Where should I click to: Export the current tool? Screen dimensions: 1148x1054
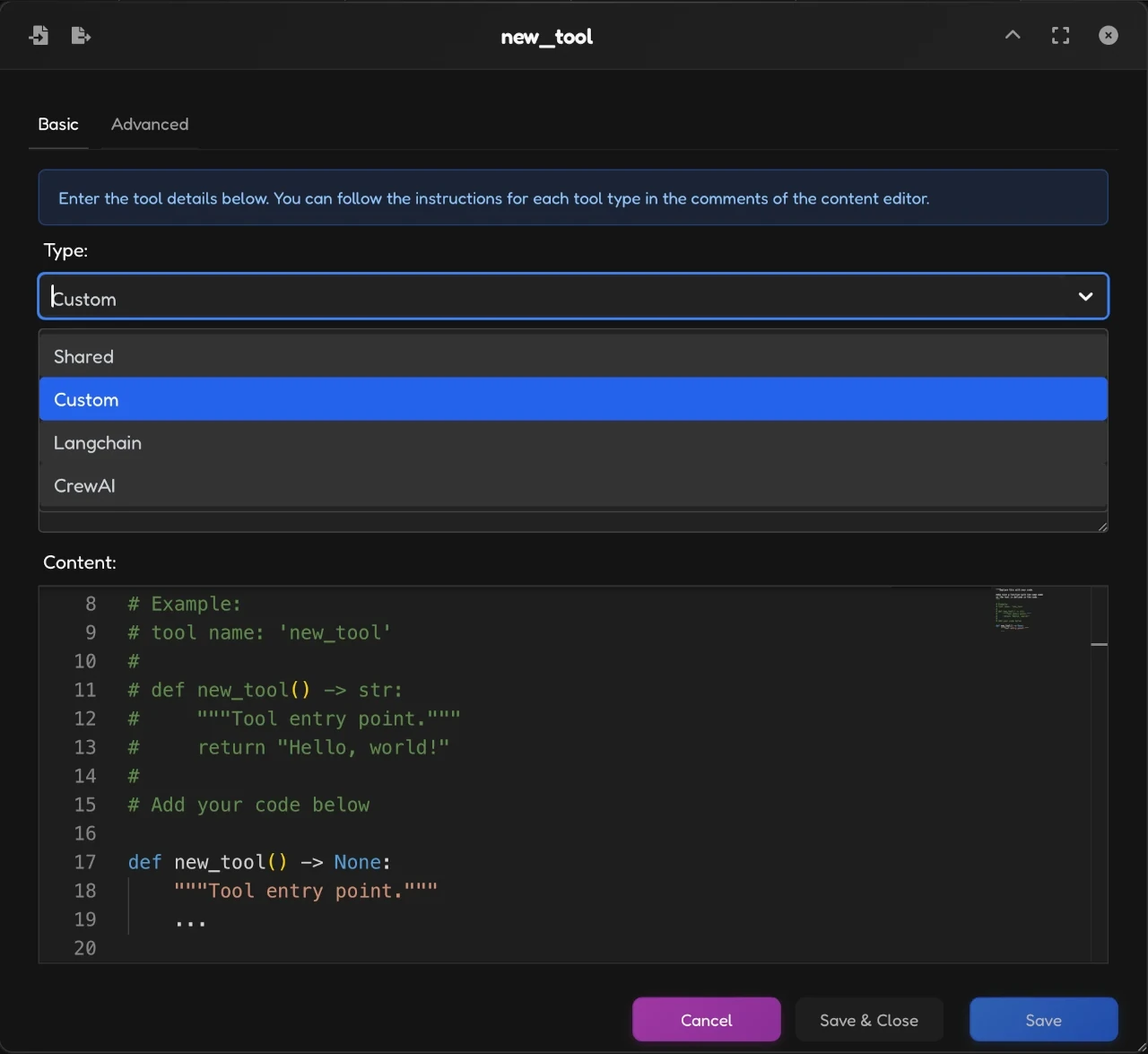(81, 35)
